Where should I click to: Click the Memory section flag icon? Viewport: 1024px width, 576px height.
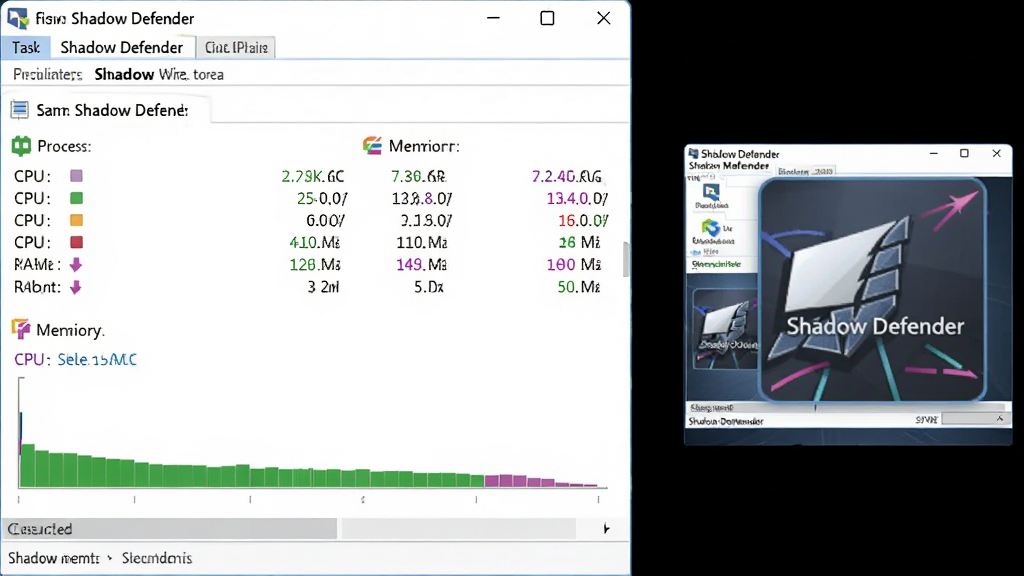pyautogui.click(x=21, y=329)
